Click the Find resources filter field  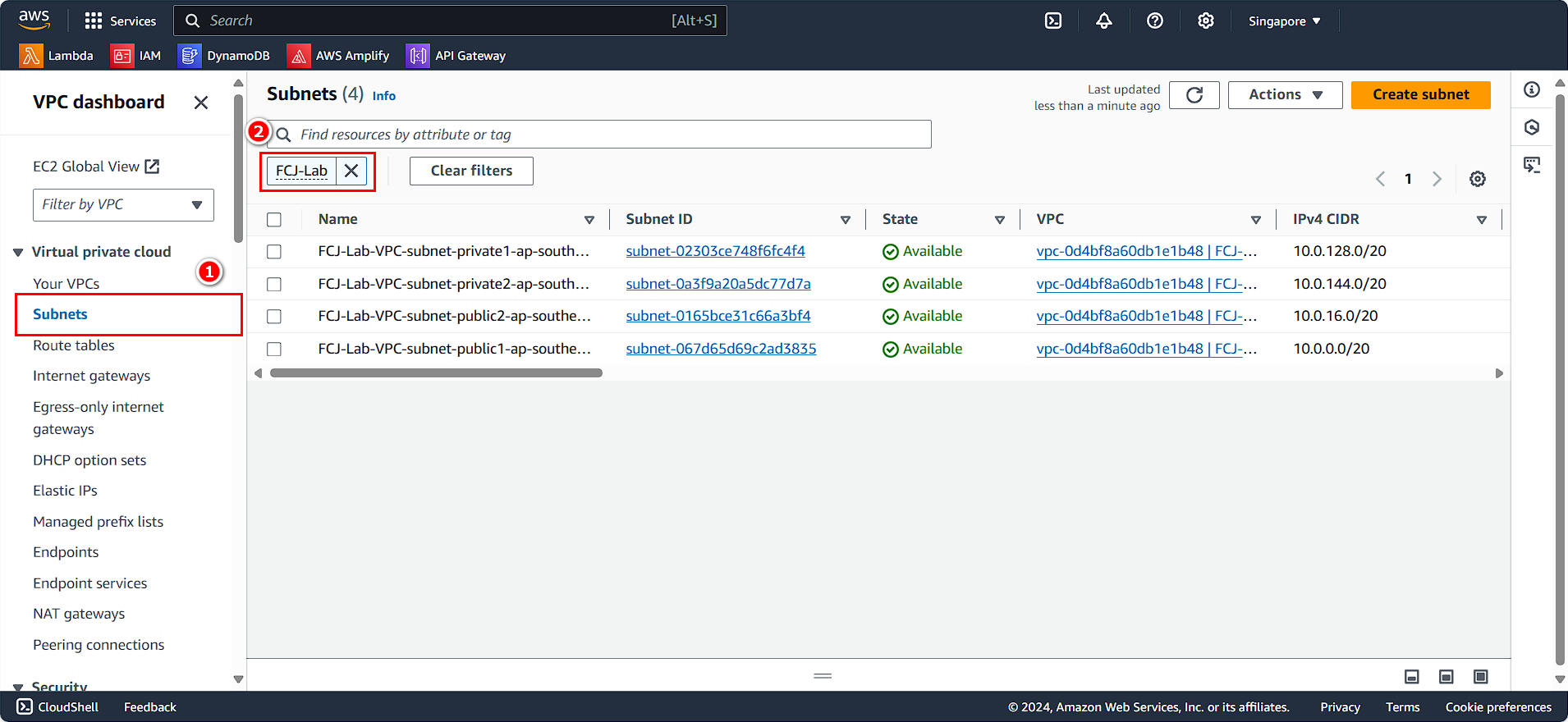(x=600, y=135)
